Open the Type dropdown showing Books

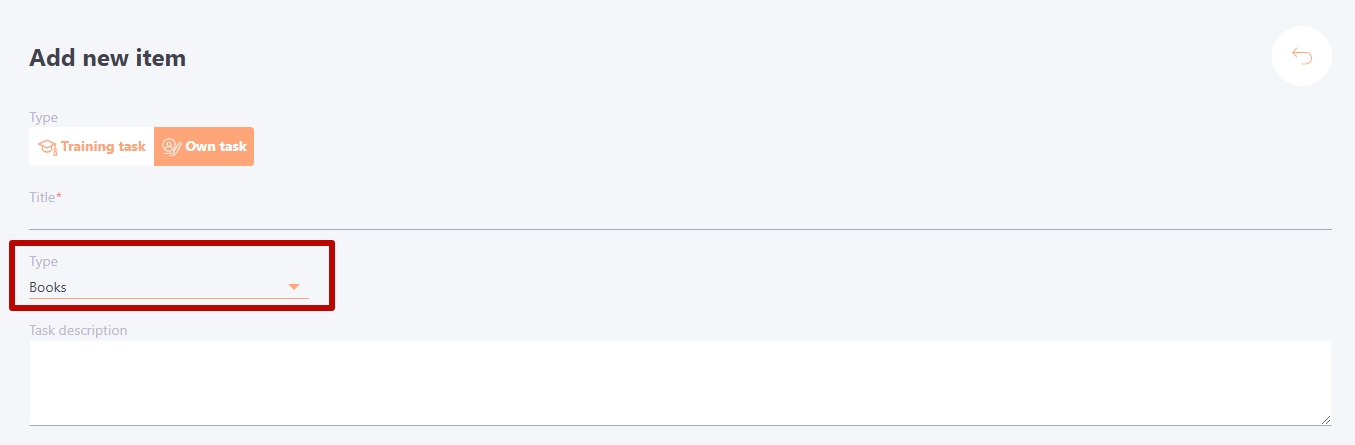(x=169, y=287)
